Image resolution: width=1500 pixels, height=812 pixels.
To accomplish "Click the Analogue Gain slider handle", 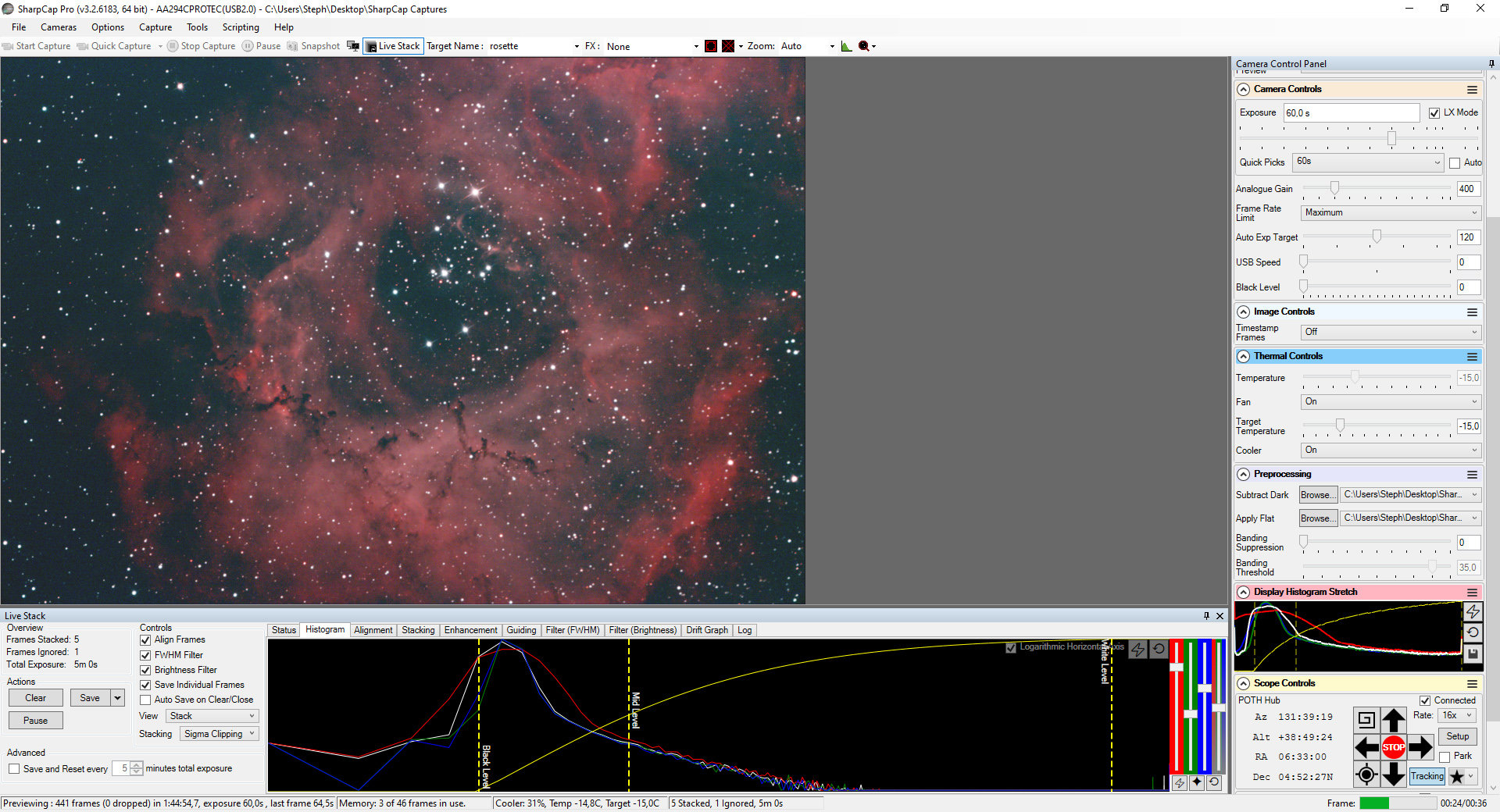I will point(1334,188).
